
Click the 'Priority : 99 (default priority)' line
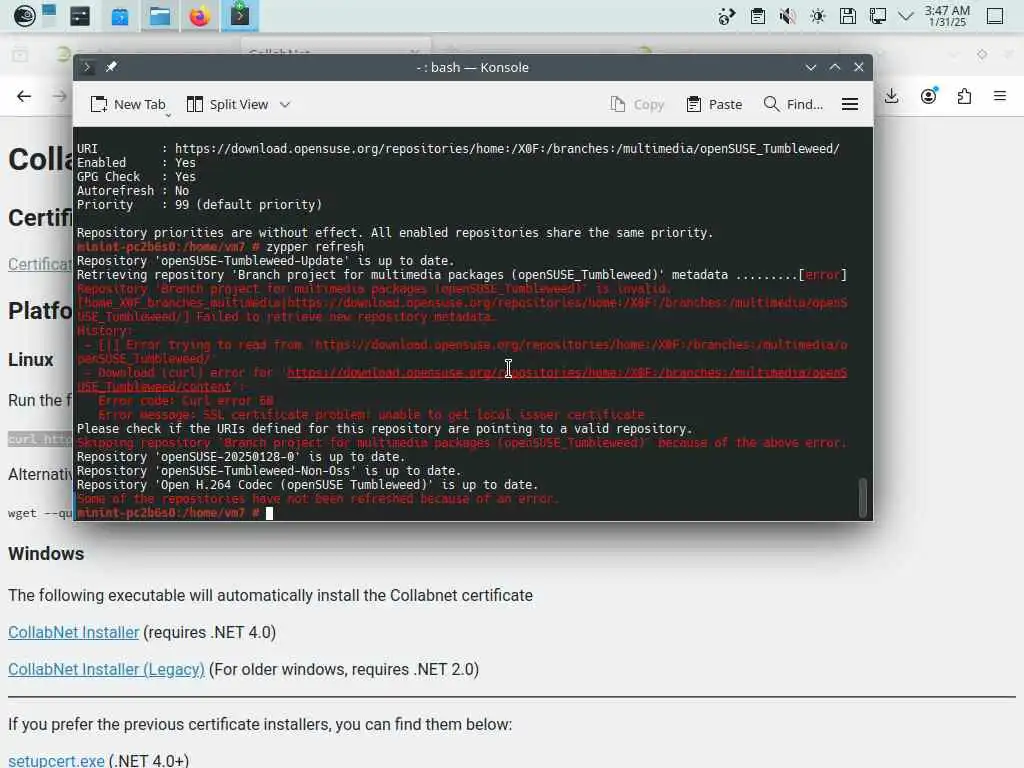(x=199, y=205)
